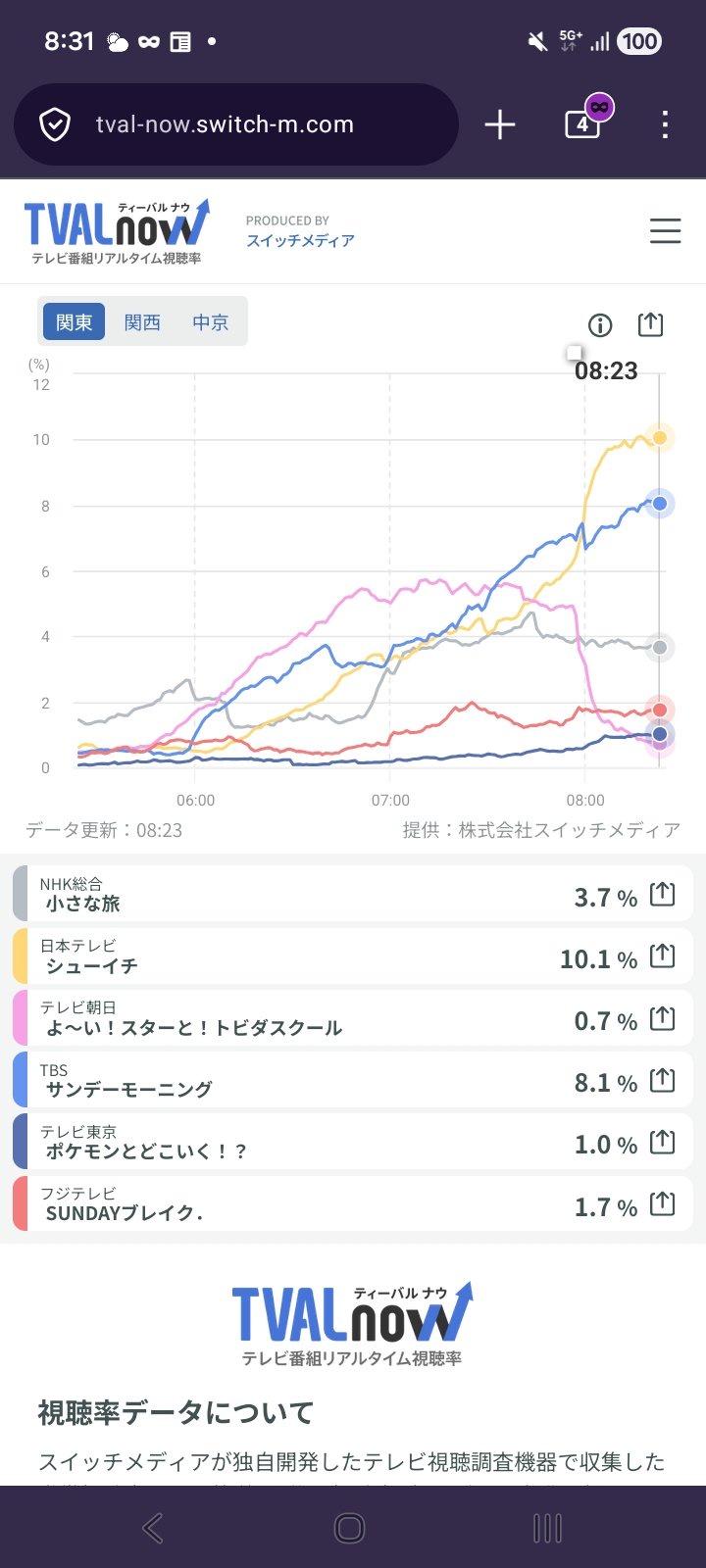Screen dimensions: 706x1568
Task: Tap the chart info icon
Action: 599,325
